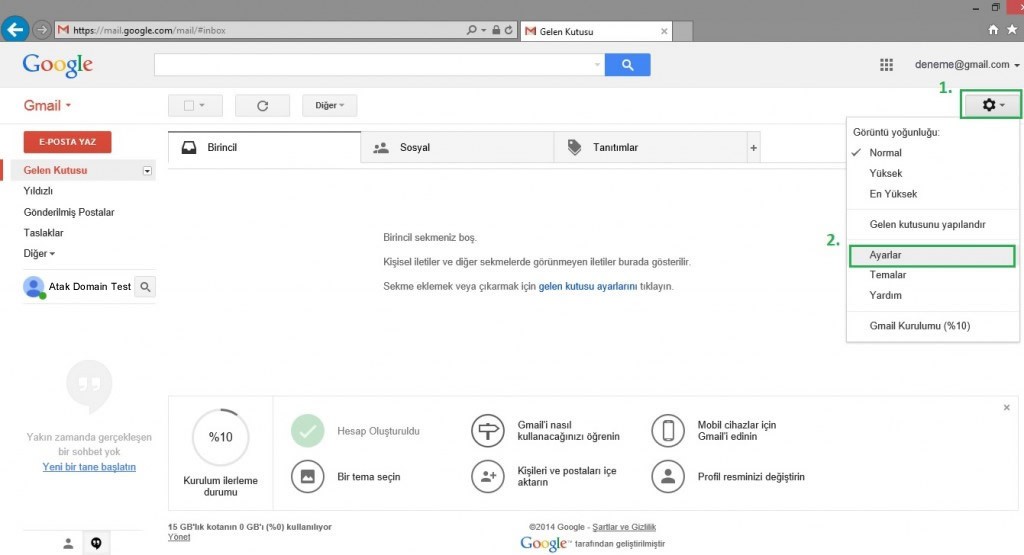Click the Hangouts chat icon at bottom

96,543
